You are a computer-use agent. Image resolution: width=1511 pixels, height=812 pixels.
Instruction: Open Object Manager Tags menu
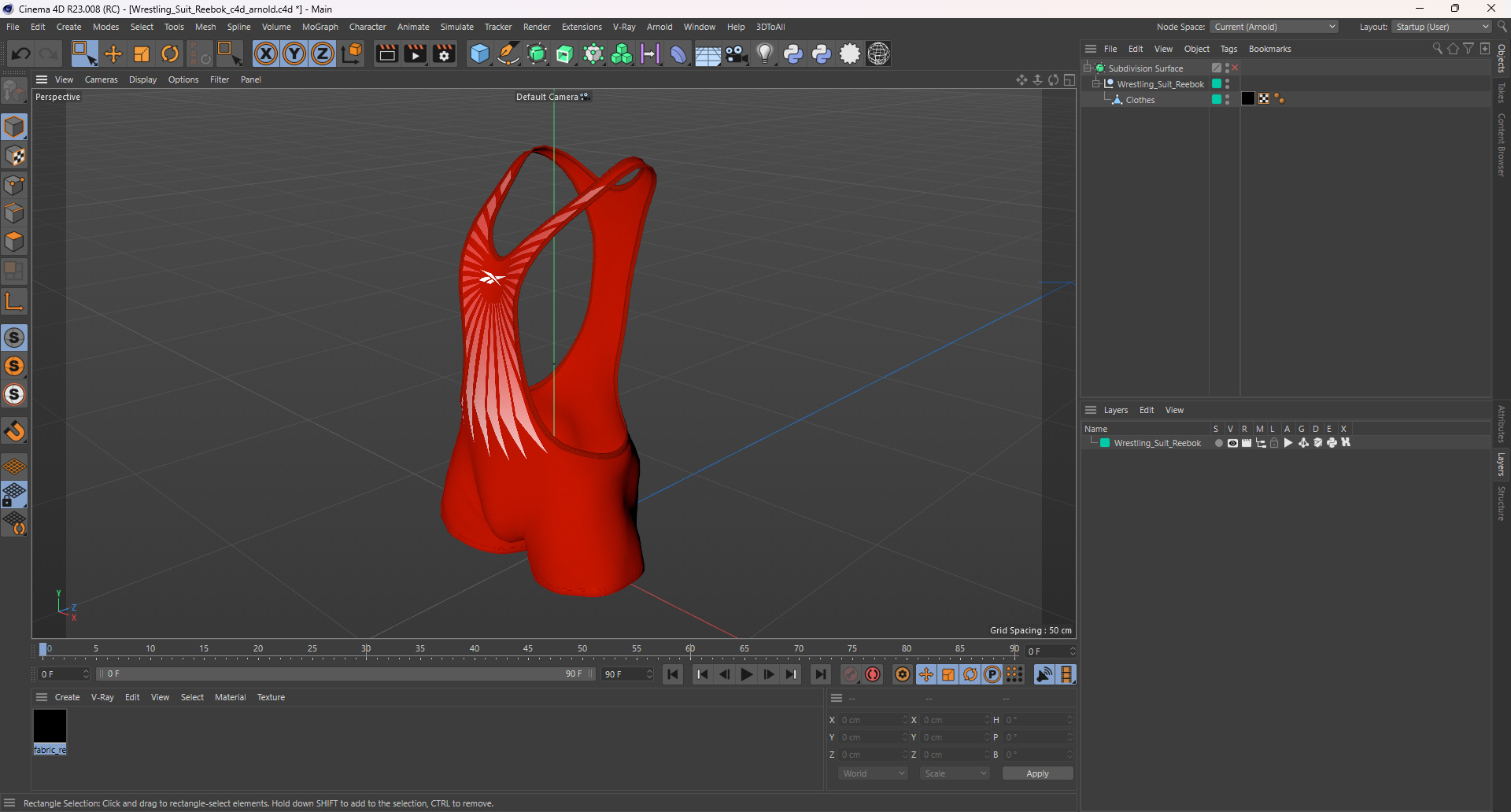(1228, 49)
